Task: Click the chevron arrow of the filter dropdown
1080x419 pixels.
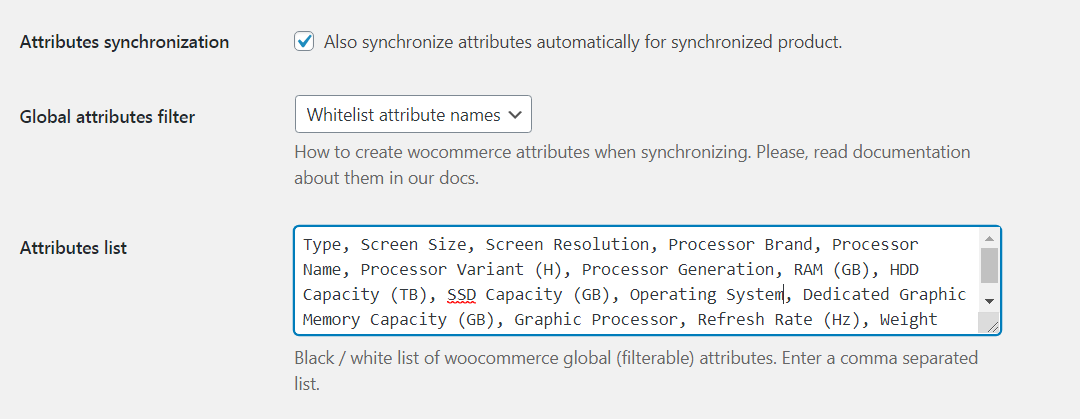Action: click(515, 115)
